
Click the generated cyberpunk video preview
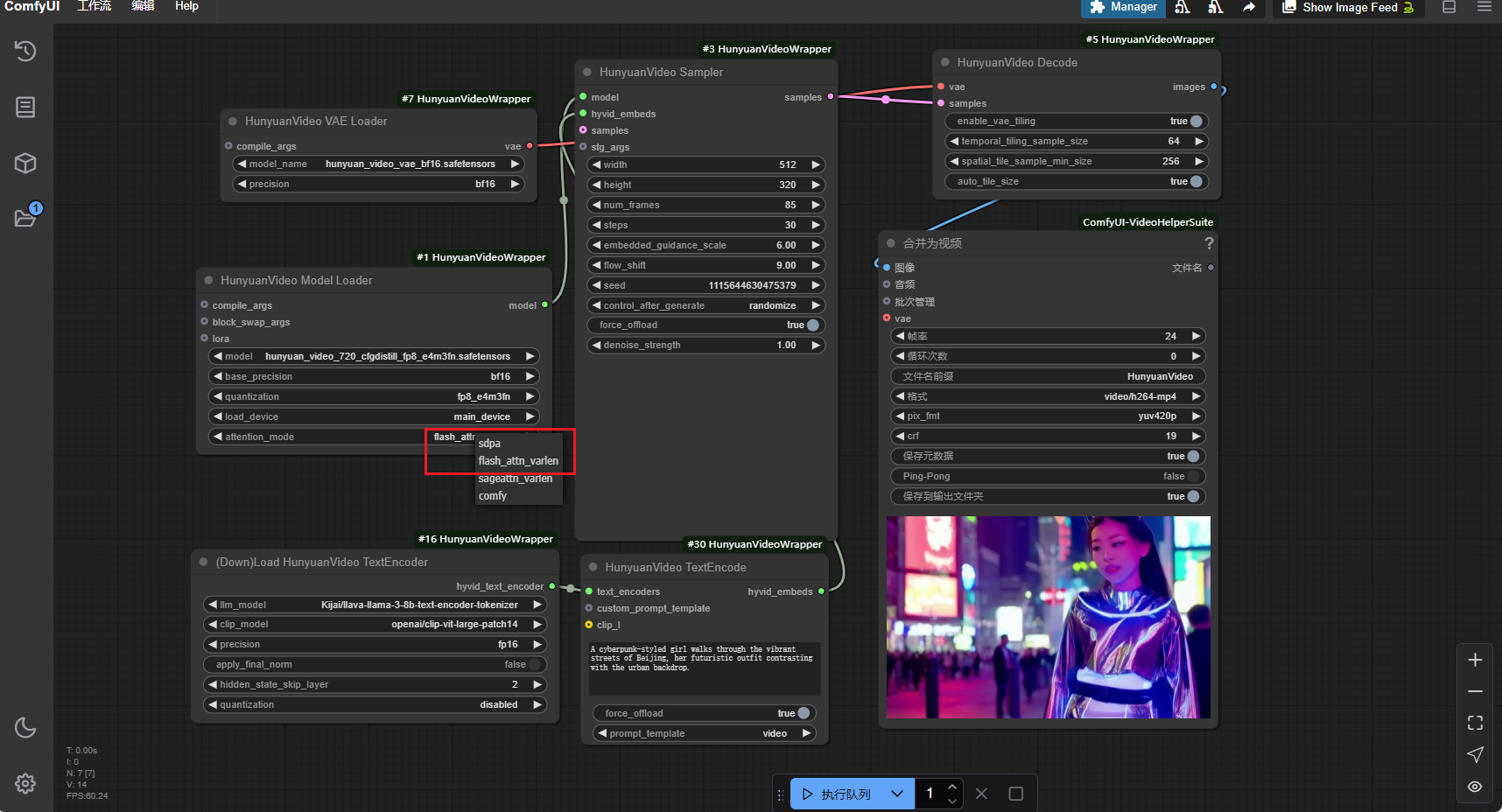pyautogui.click(x=1048, y=617)
